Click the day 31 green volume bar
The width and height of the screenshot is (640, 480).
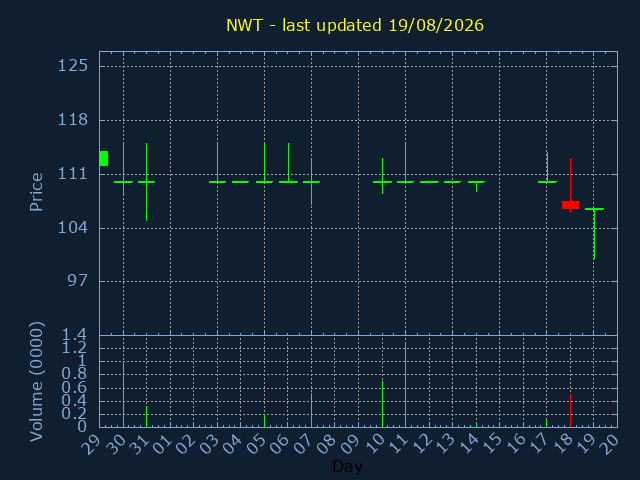[147, 417]
